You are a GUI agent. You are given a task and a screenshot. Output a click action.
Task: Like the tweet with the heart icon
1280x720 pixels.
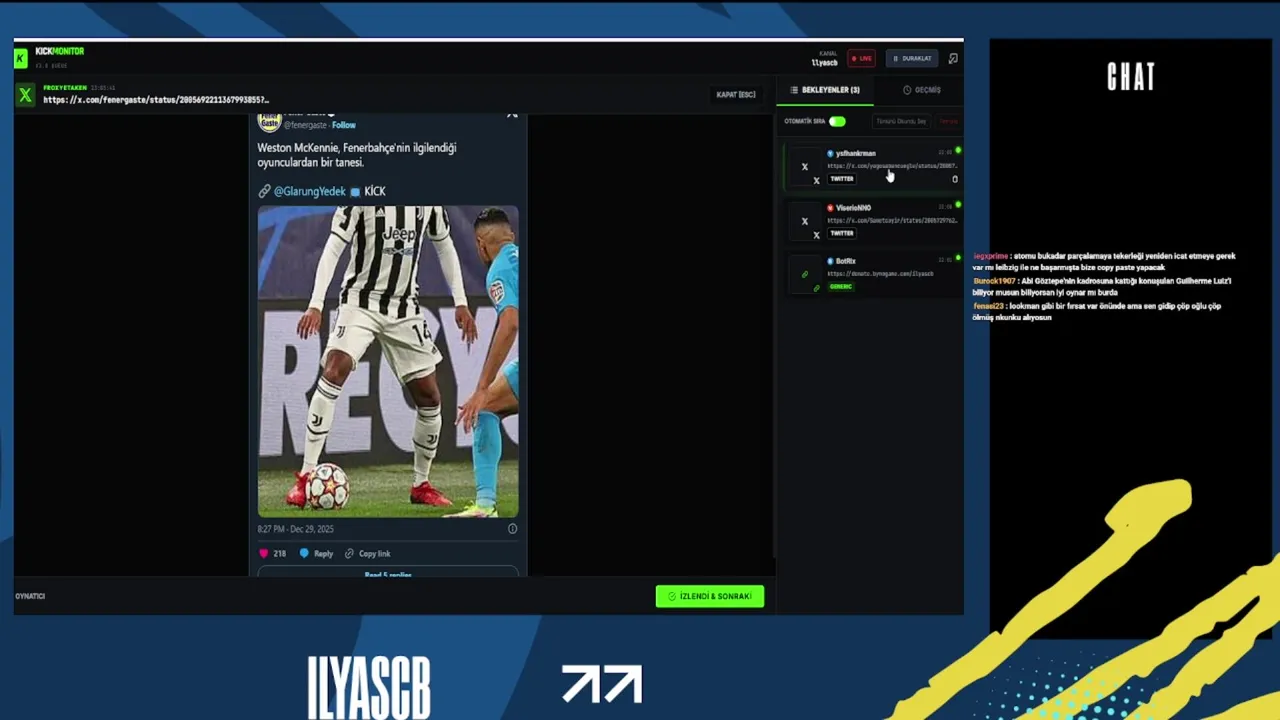[x=264, y=553]
